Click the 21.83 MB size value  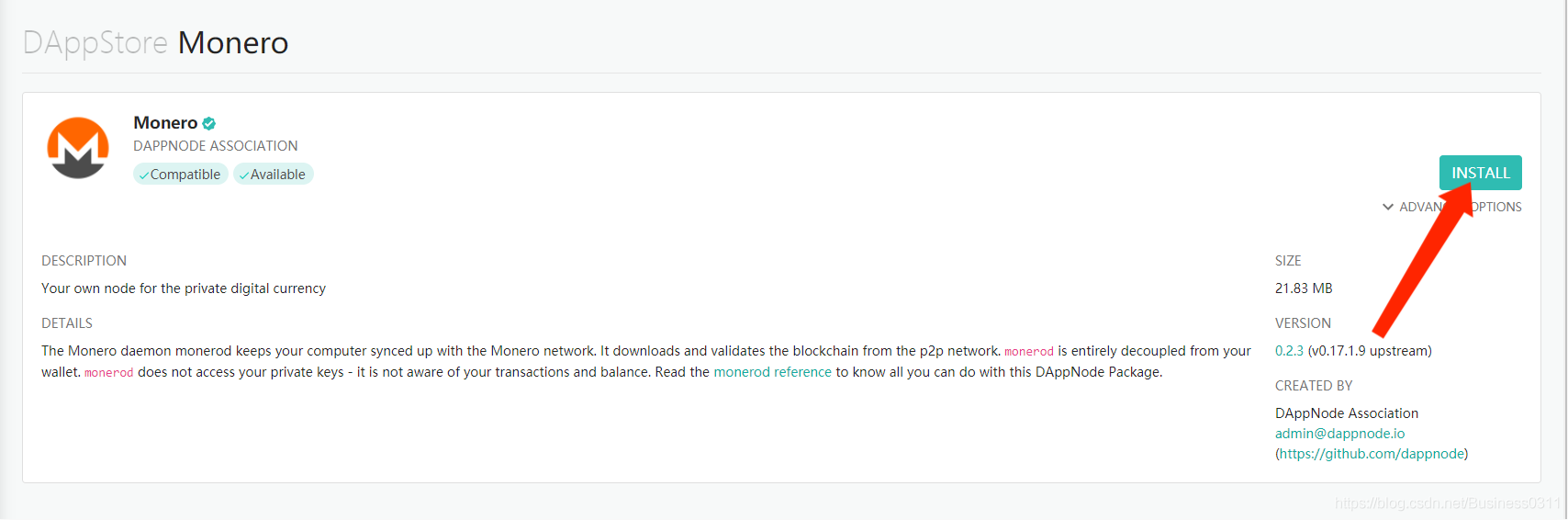[1304, 288]
